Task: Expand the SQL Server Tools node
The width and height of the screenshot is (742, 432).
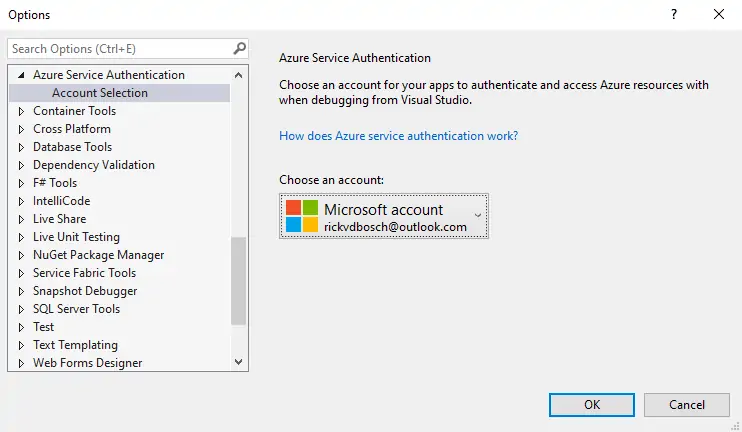Action: pos(21,309)
